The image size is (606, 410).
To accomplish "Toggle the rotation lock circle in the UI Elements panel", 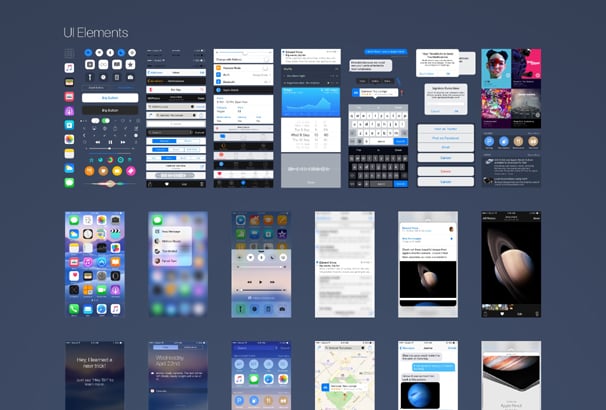I will click(x=132, y=53).
